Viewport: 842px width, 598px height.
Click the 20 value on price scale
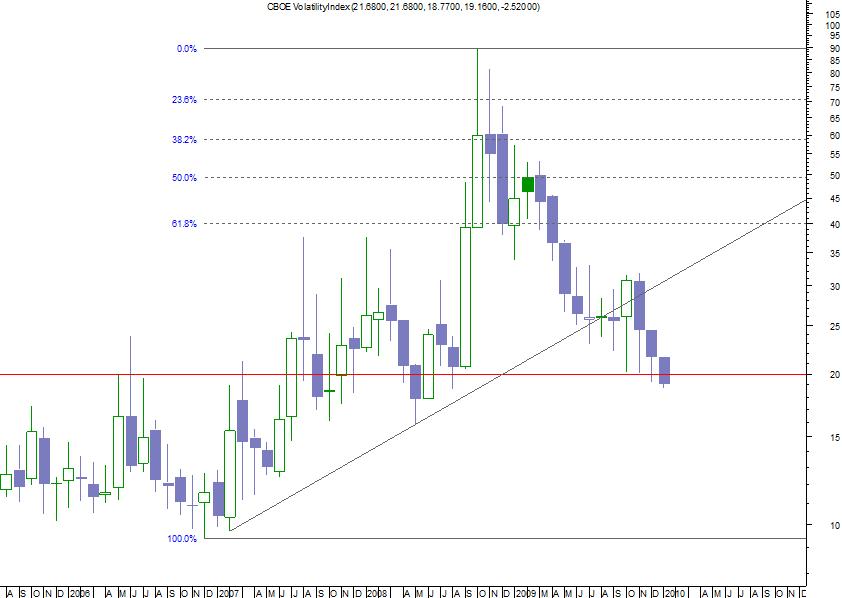pos(834,375)
